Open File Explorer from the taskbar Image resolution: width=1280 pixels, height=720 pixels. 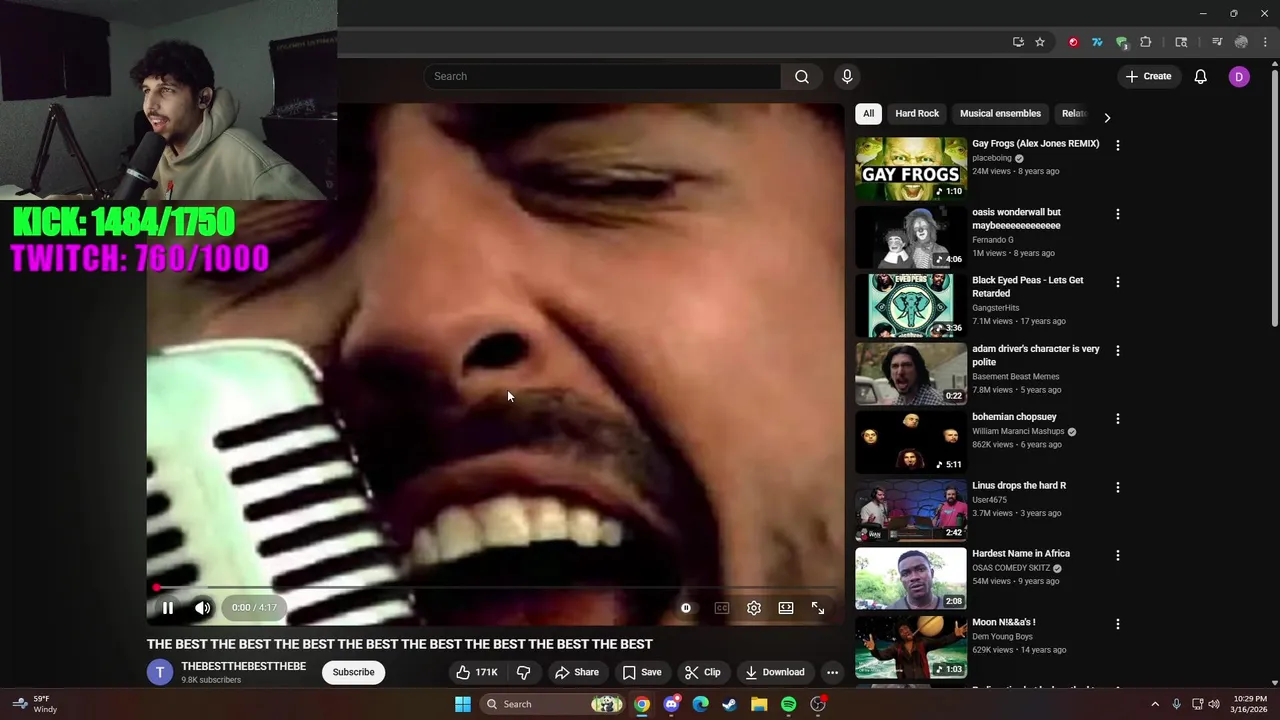759,704
